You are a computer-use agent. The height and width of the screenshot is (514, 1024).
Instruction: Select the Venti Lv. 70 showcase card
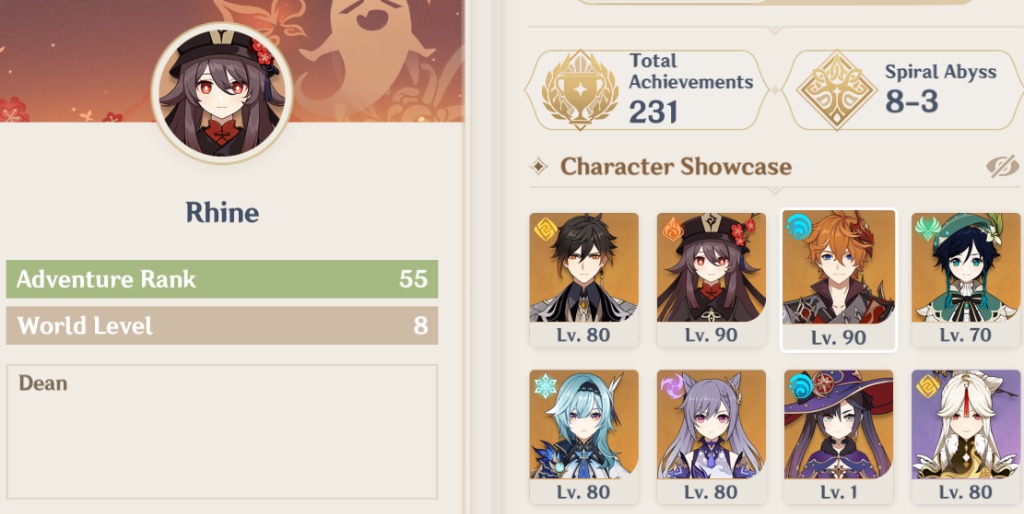coord(966,280)
